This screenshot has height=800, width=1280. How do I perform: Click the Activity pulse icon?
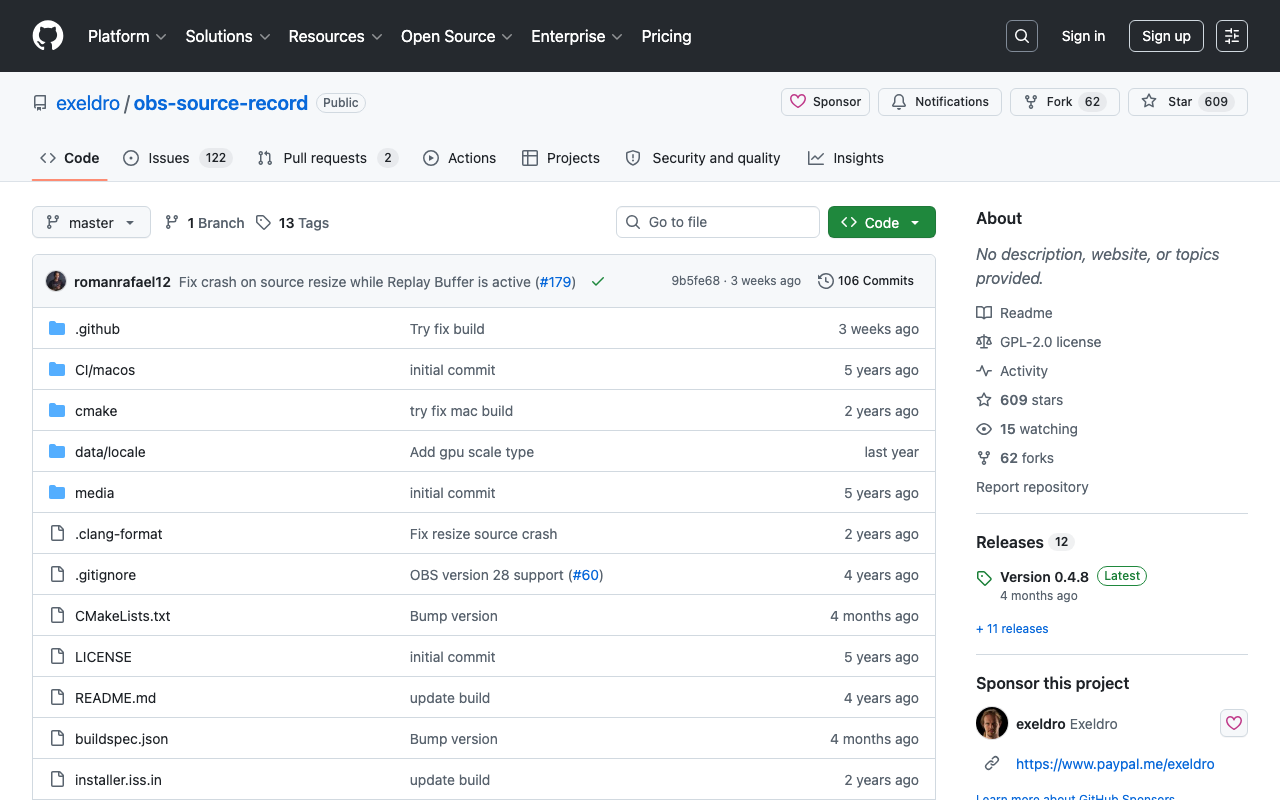pos(984,371)
